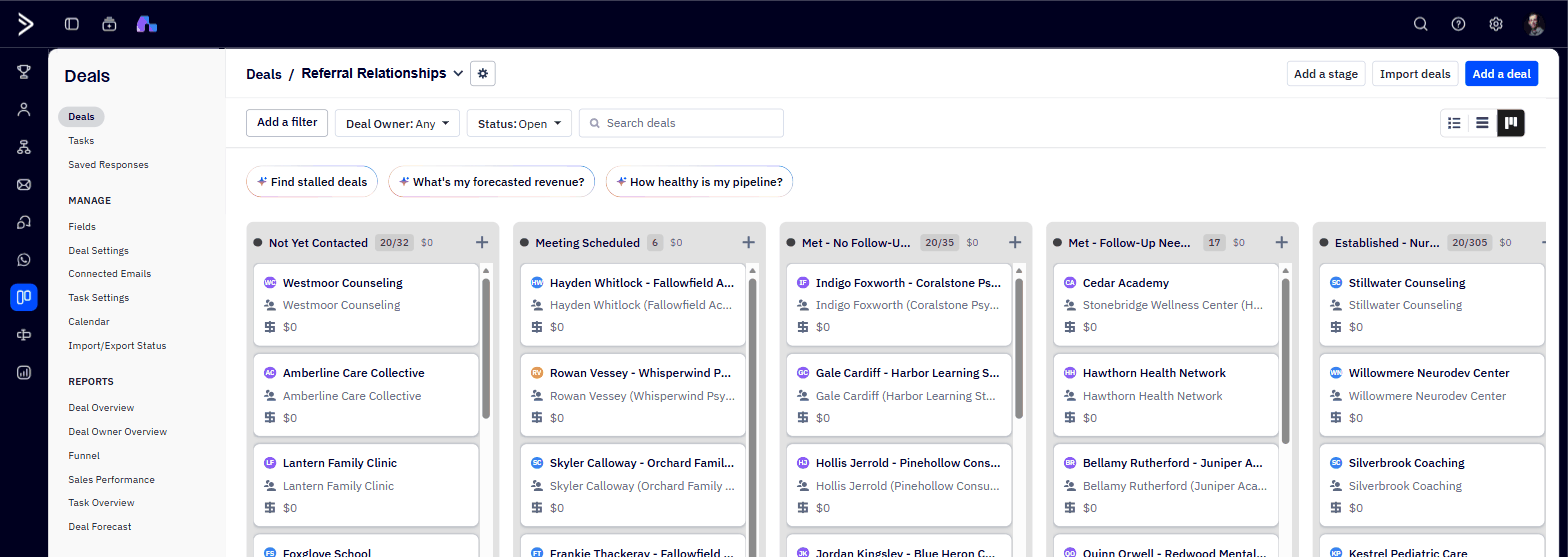Open Connected Emails under Manage
This screenshot has height=557, width=1568.
coord(110,274)
